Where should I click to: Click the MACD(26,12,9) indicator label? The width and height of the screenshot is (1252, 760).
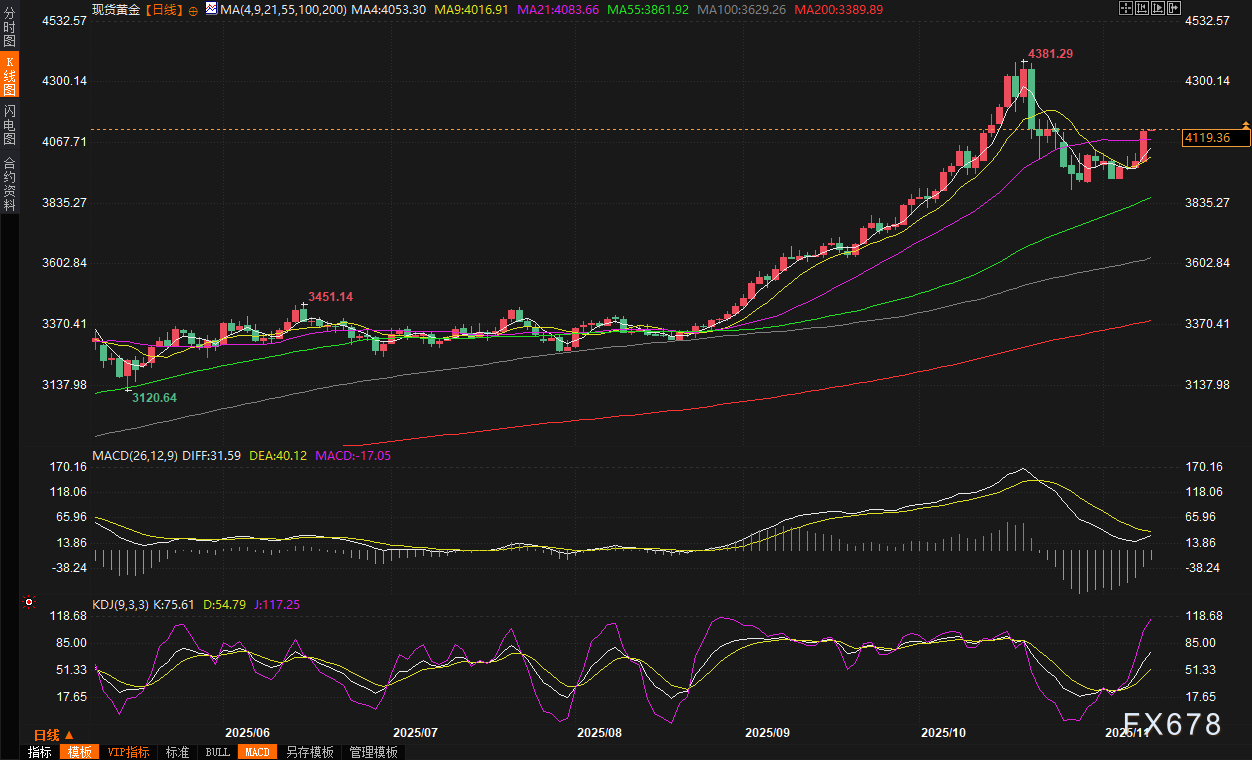pyautogui.click(x=136, y=455)
